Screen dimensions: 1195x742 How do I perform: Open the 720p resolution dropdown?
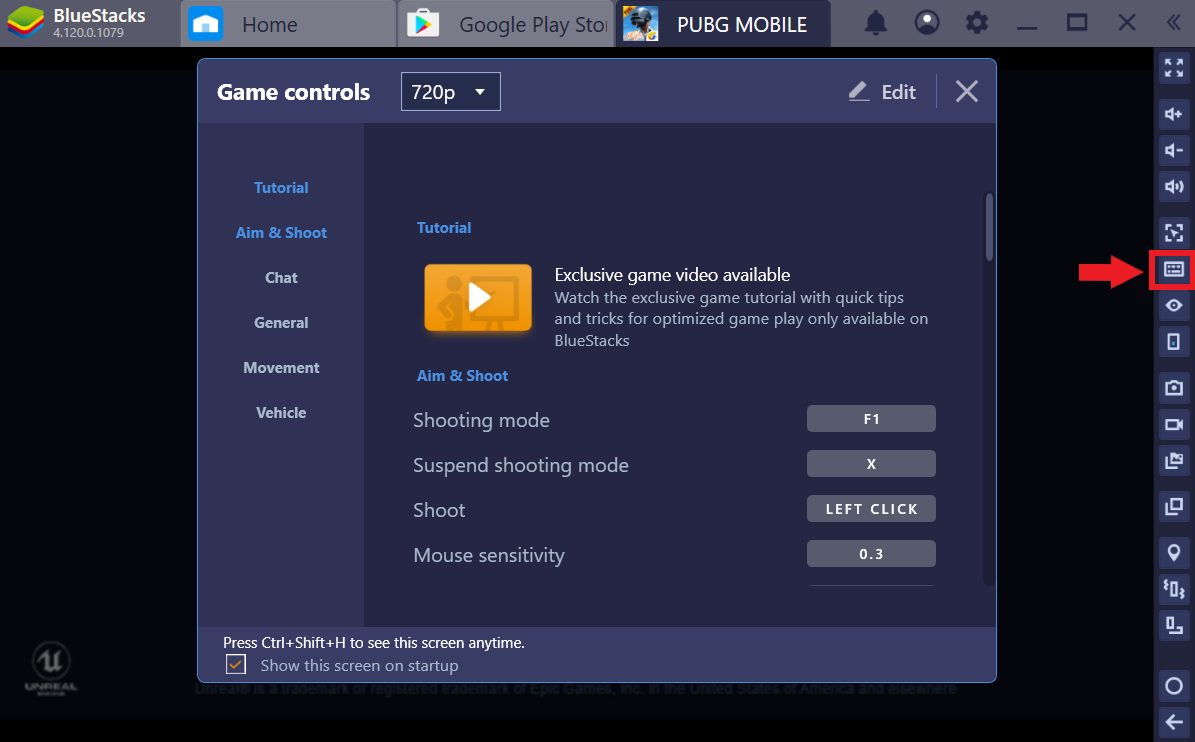(x=450, y=91)
